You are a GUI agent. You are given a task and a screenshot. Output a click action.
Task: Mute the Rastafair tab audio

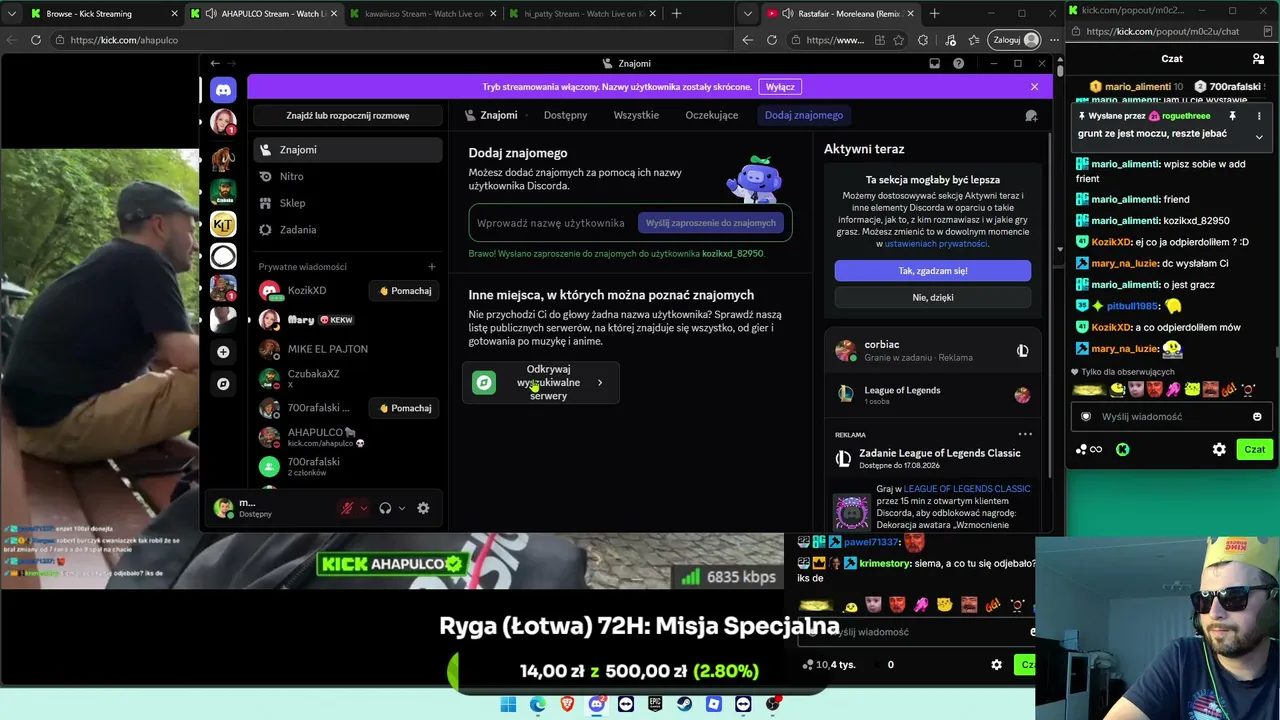pos(788,14)
